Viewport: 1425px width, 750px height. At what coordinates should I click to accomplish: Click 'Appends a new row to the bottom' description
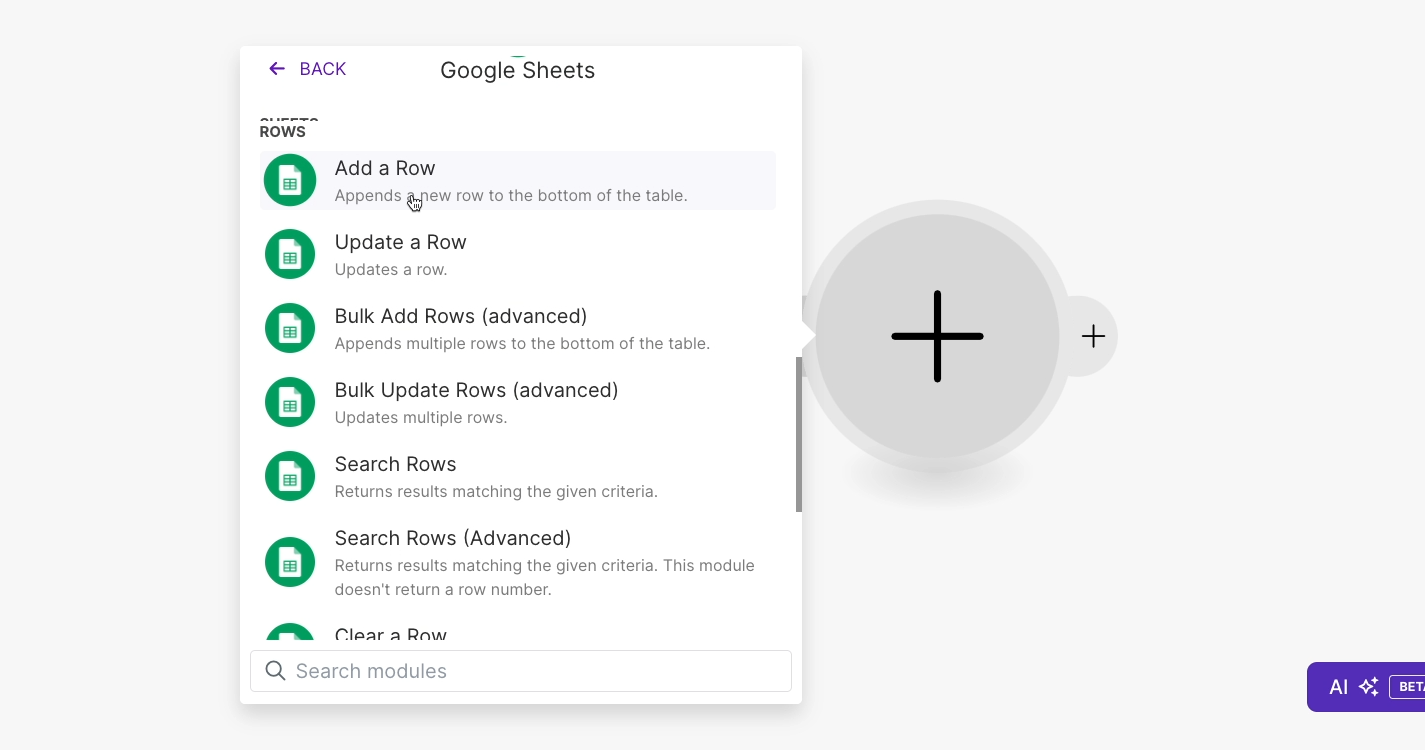coord(511,195)
